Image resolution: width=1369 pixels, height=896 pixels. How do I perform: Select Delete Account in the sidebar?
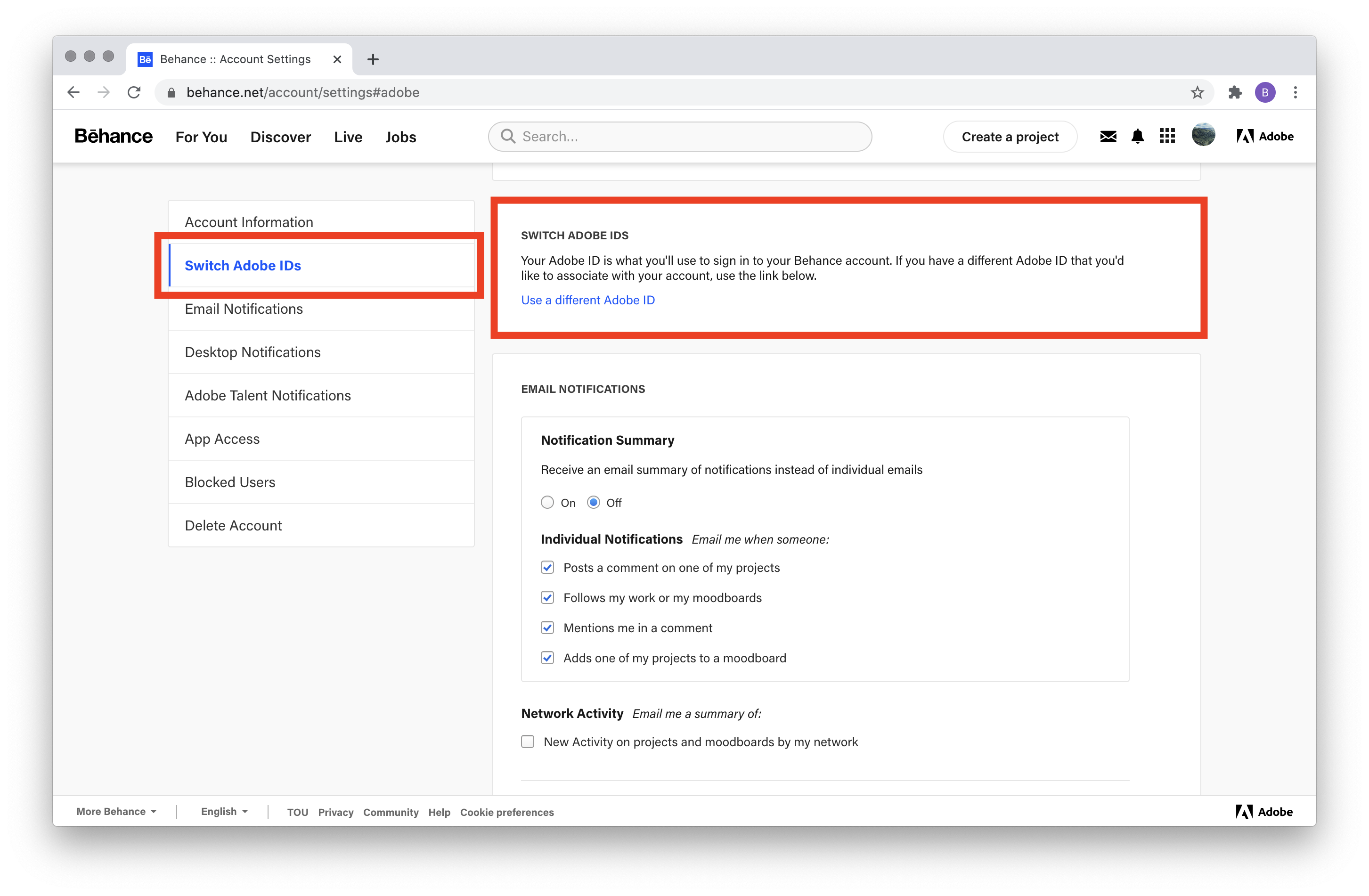pos(321,526)
